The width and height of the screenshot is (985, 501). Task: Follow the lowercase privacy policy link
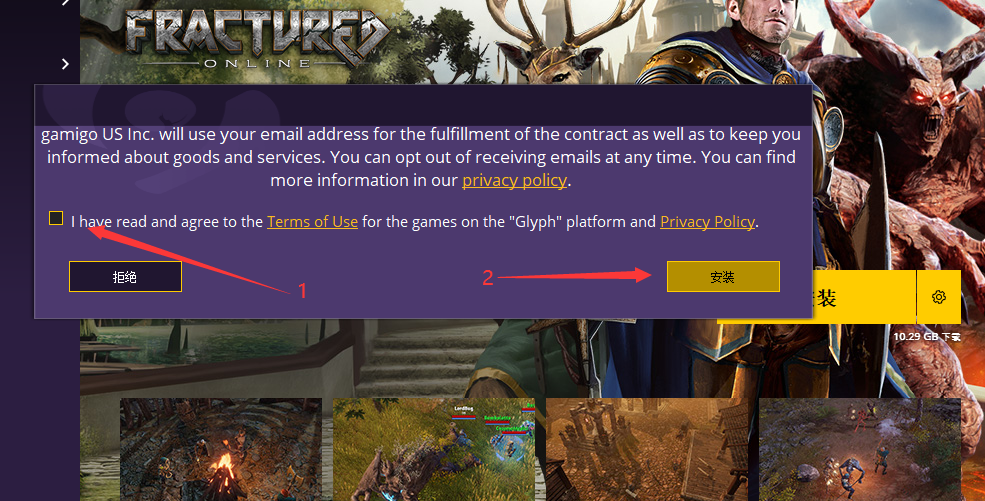(514, 180)
